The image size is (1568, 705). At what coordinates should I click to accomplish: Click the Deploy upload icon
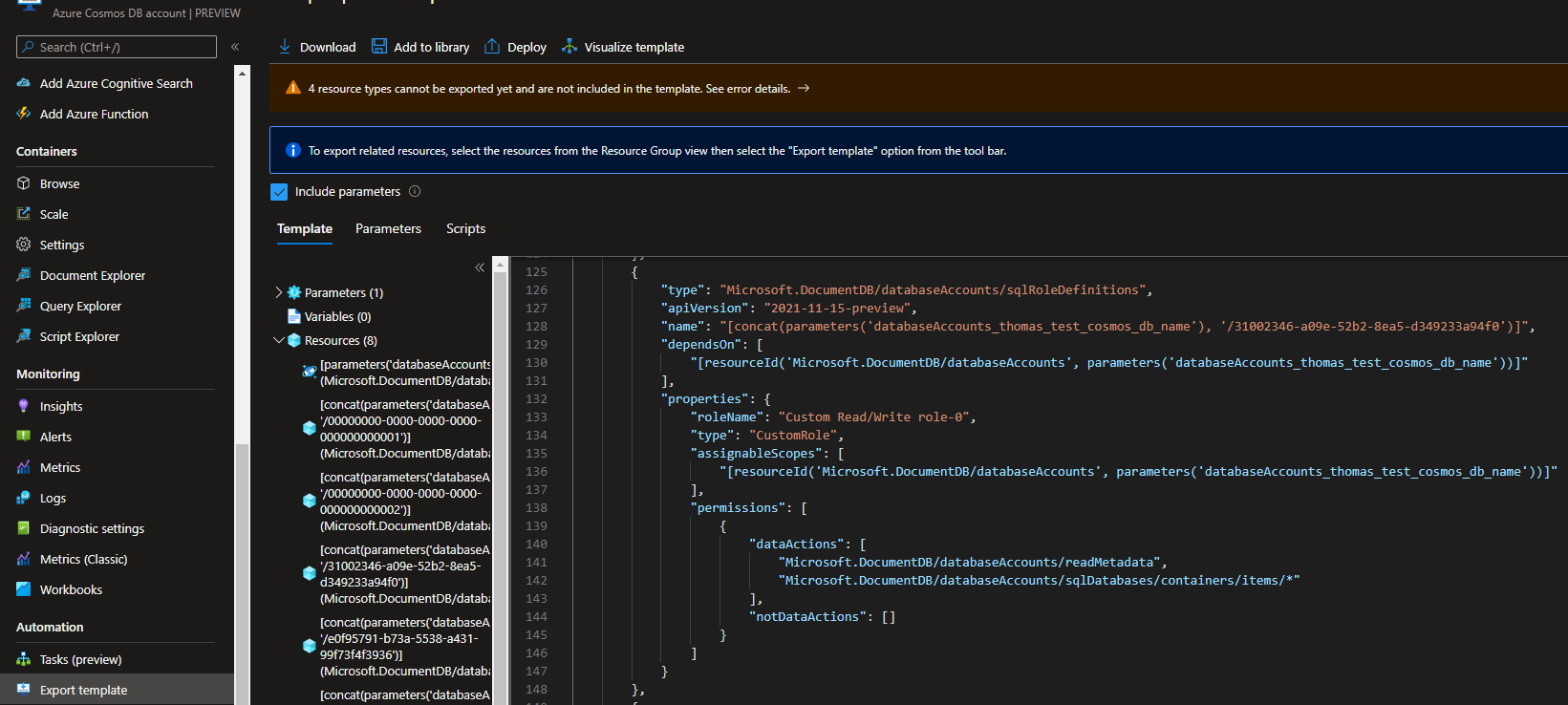pyautogui.click(x=492, y=46)
